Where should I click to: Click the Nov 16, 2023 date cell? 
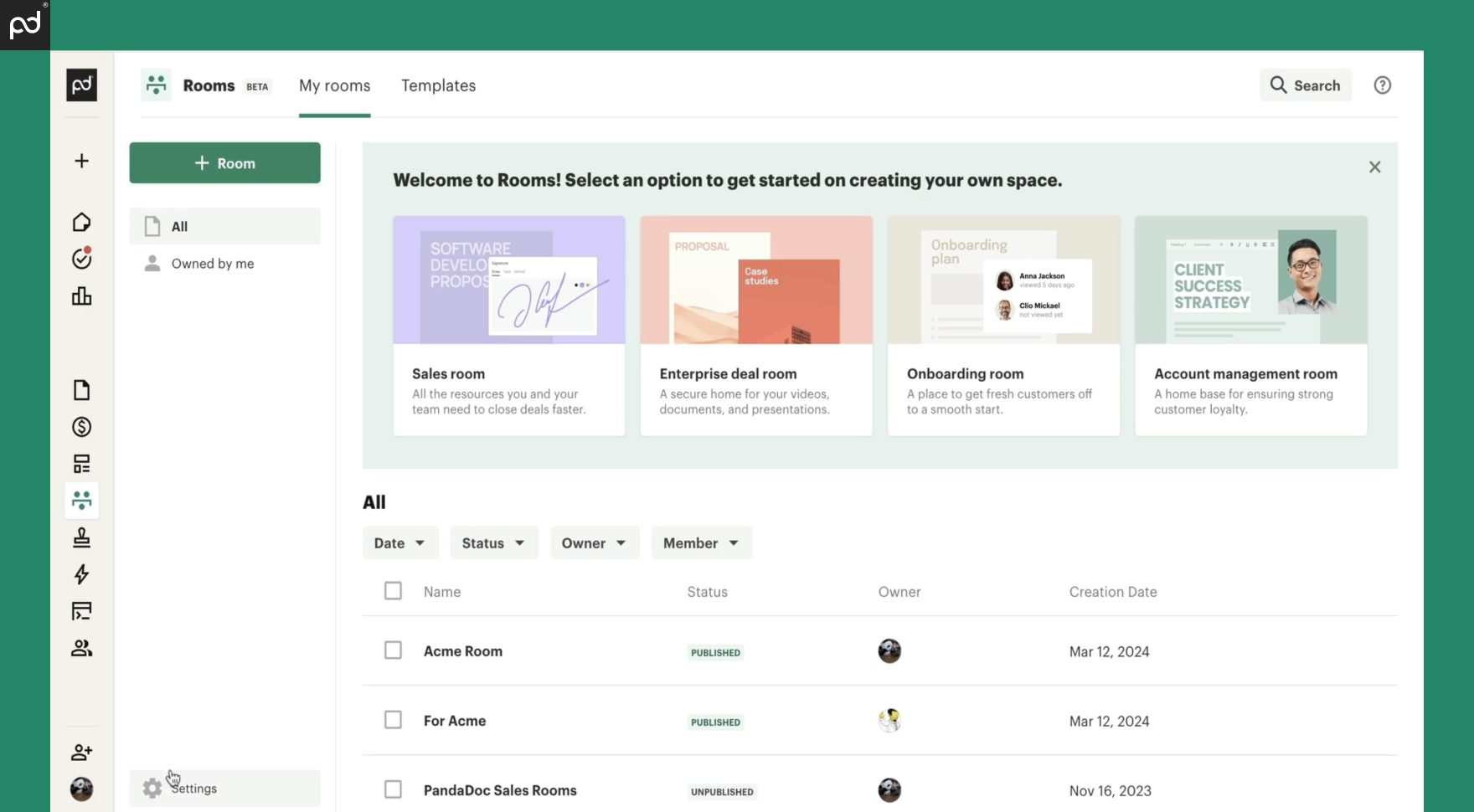[1111, 791]
